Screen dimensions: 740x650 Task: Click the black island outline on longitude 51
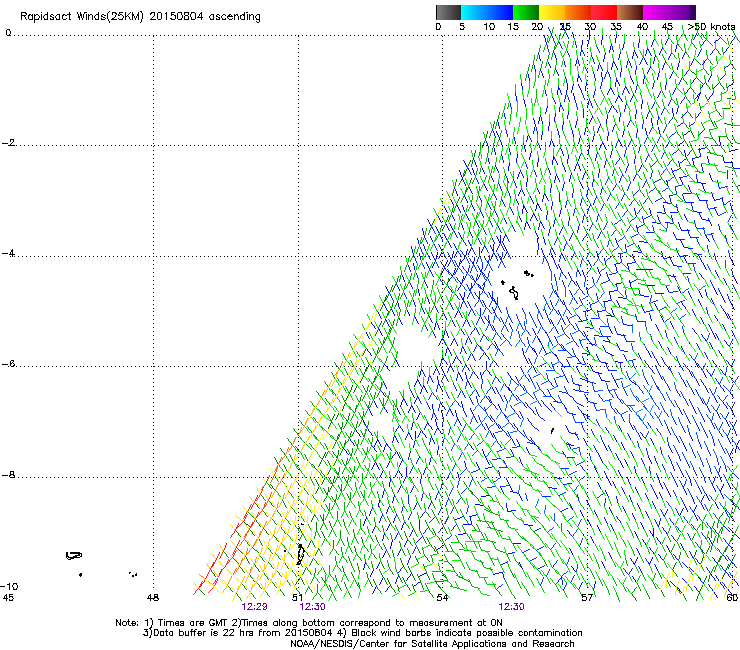(301, 554)
